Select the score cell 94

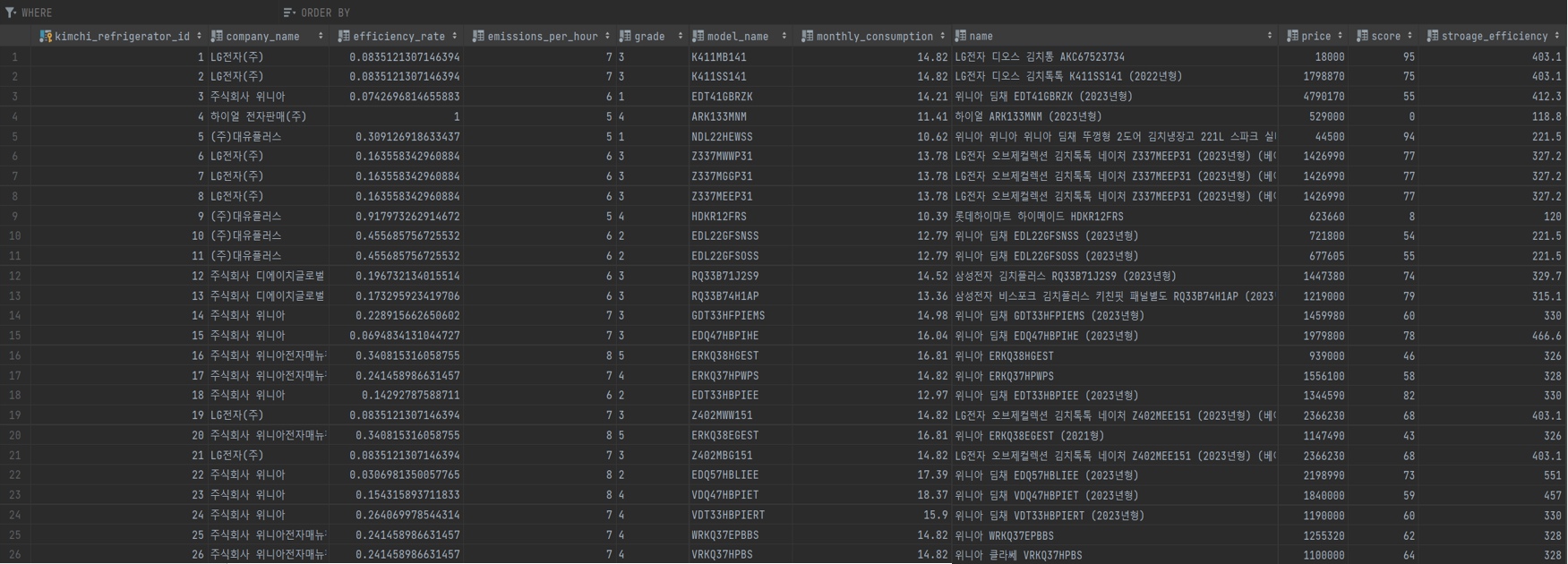(x=1384, y=136)
